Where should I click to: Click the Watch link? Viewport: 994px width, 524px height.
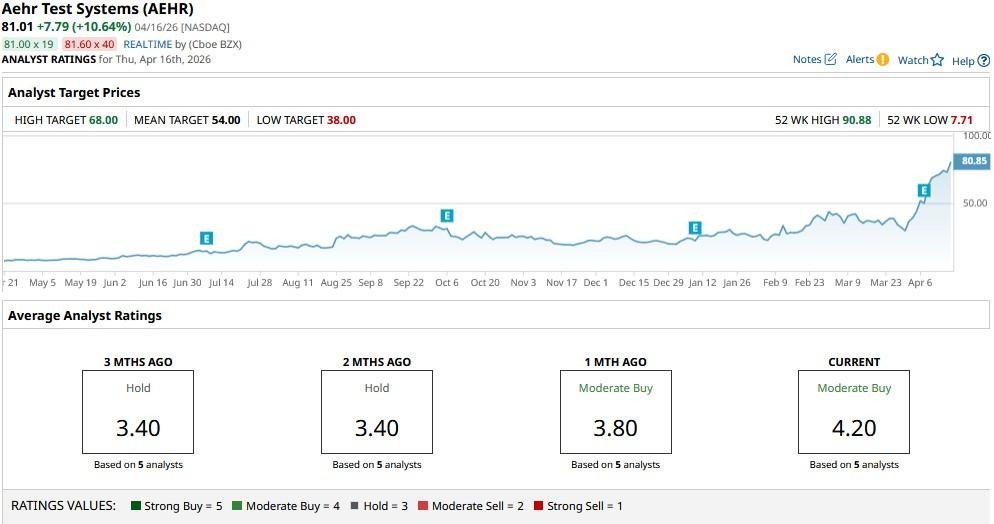913,60
